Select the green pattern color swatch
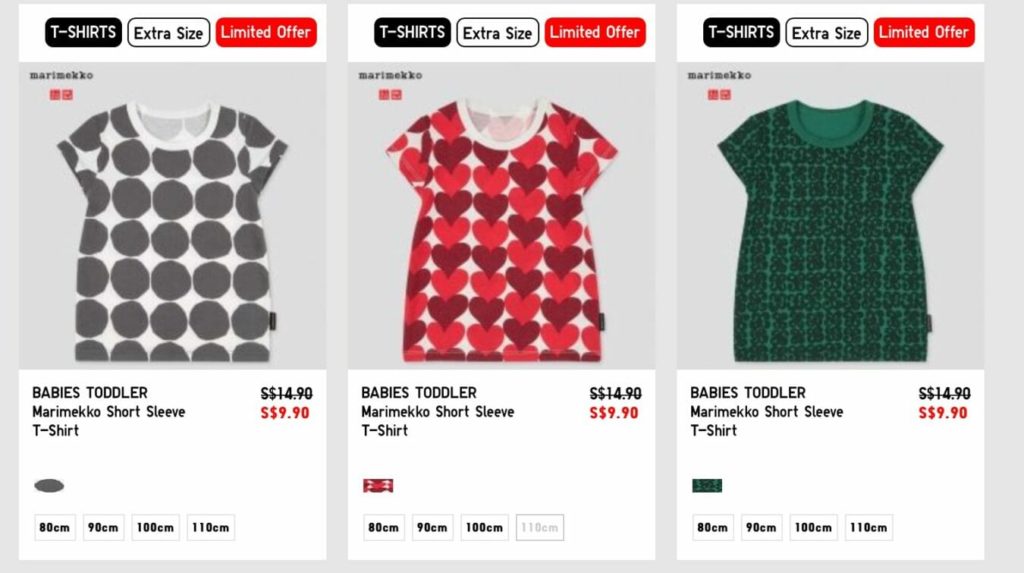 (x=707, y=485)
